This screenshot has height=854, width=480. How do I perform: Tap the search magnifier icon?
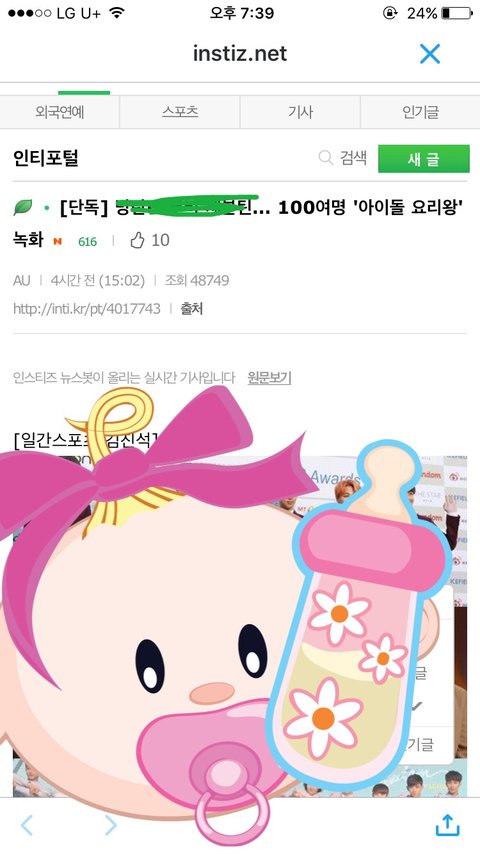coord(326,158)
